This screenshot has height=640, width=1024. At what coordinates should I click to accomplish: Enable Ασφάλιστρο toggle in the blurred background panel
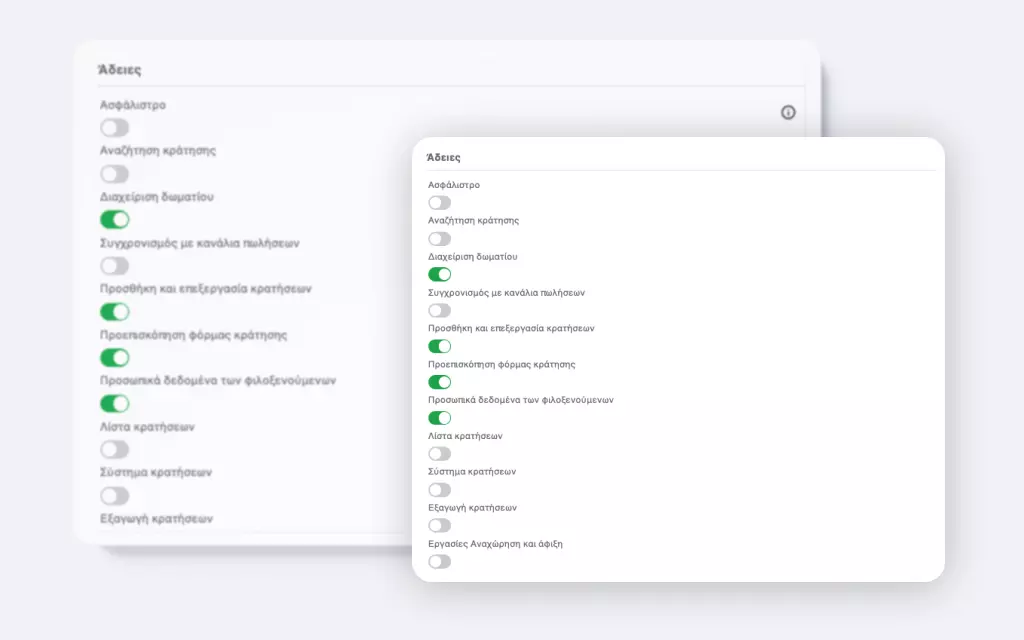tap(115, 127)
